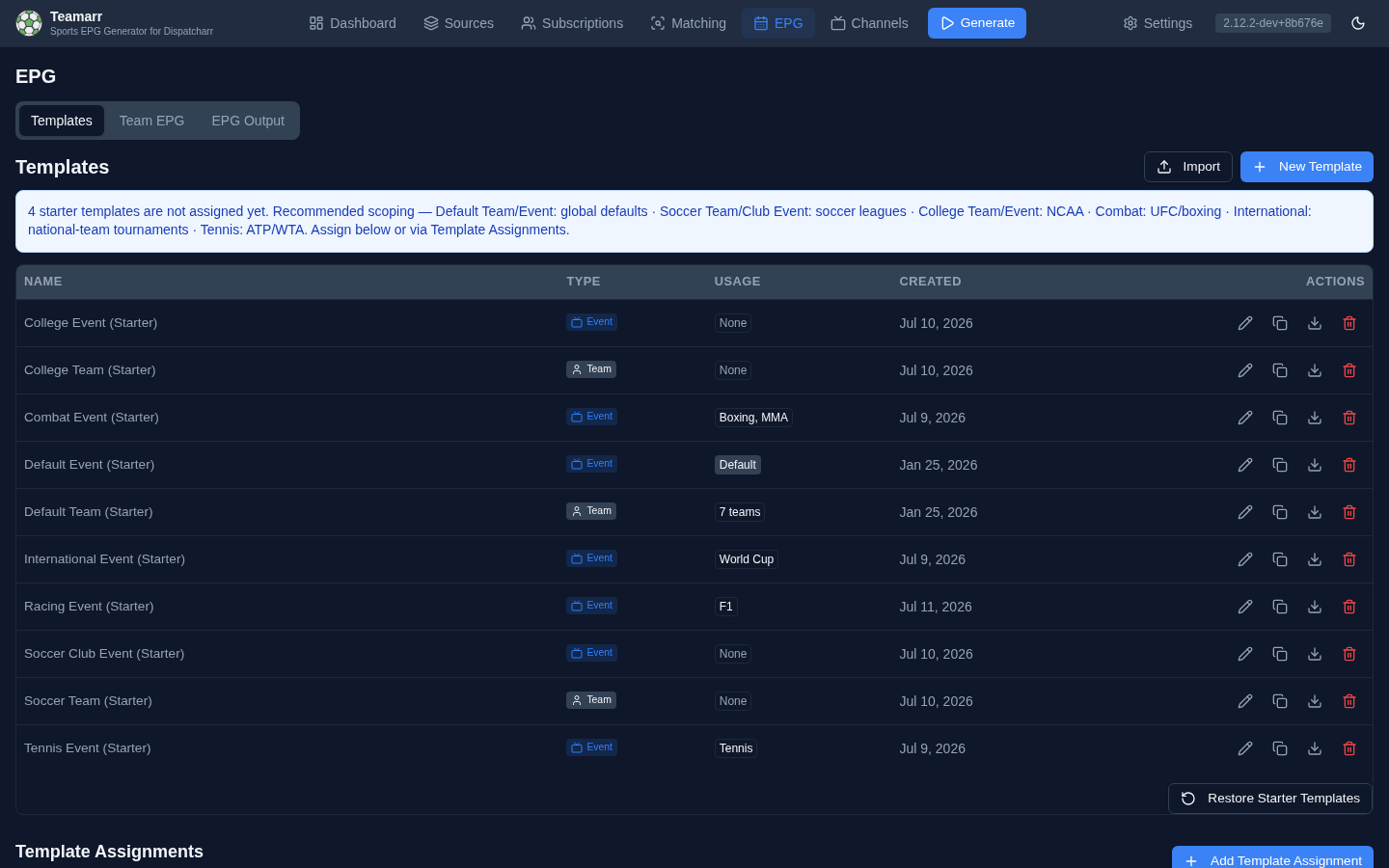Duplicate the Tennis Event (Starter) template
This screenshot has width=1389, height=868.
pyautogui.click(x=1280, y=748)
